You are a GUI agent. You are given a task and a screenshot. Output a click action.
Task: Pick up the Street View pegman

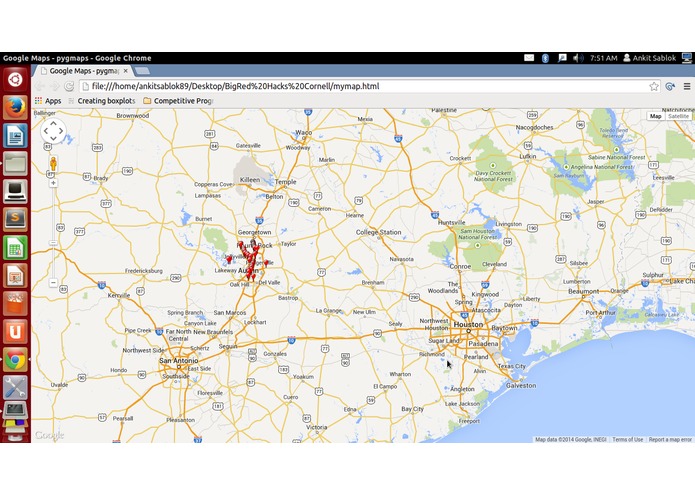coord(53,163)
